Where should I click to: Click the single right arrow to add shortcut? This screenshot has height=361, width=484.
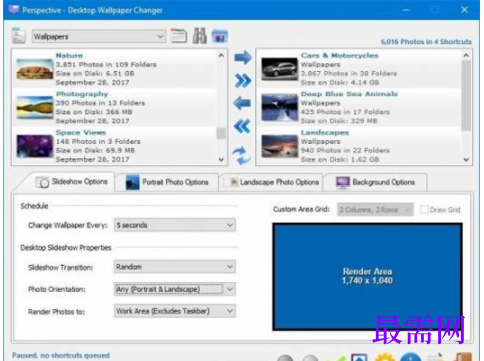pos(243,57)
